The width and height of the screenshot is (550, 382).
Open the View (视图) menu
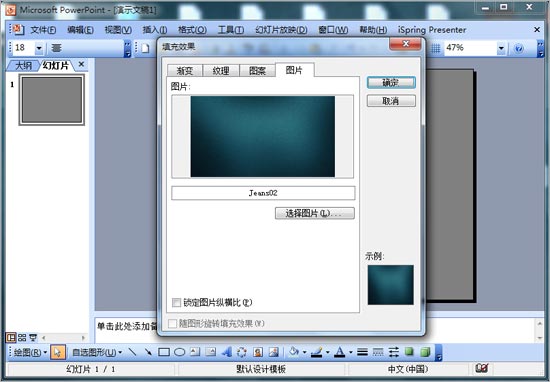pos(118,30)
